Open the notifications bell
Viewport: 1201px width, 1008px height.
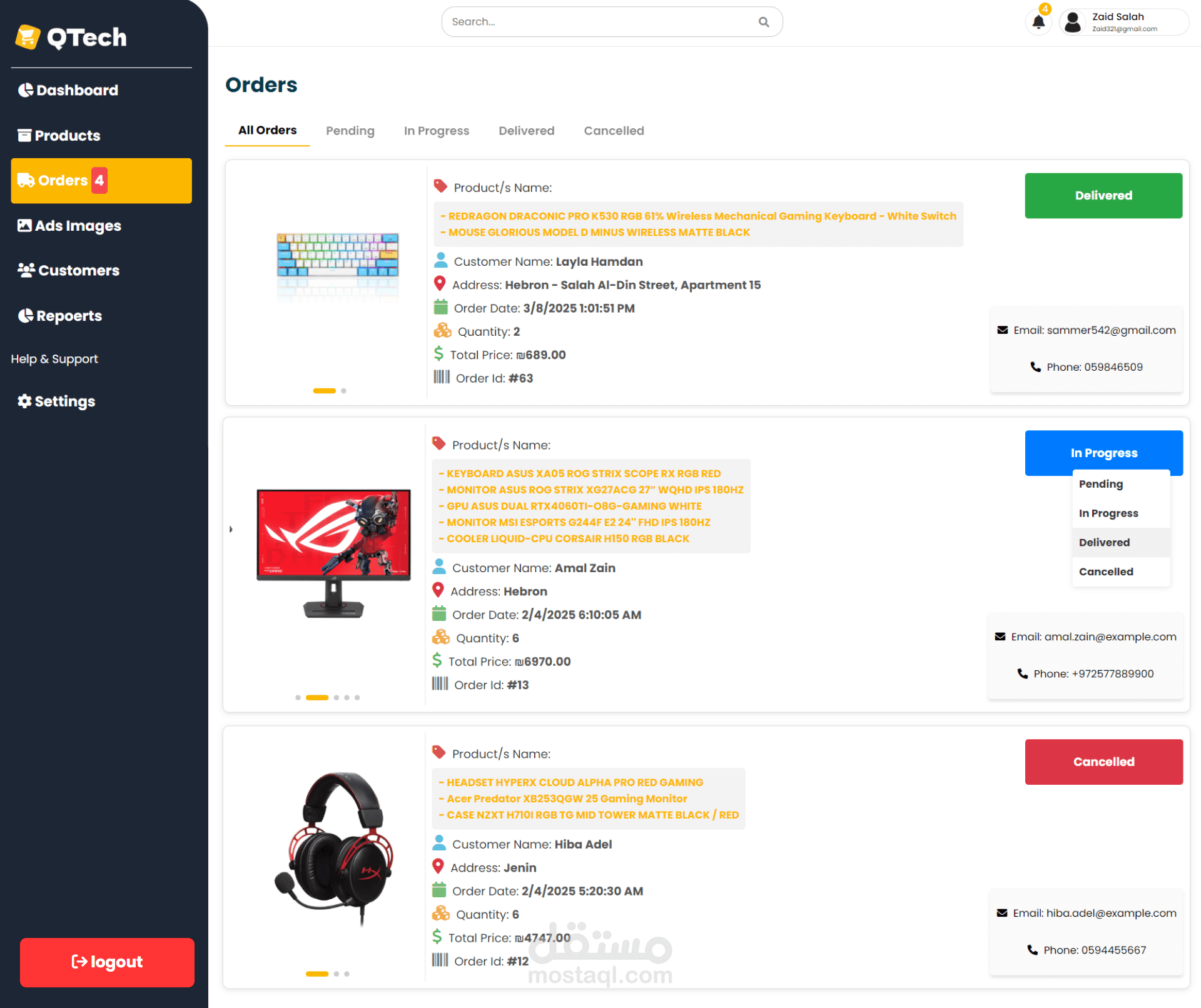point(1038,22)
